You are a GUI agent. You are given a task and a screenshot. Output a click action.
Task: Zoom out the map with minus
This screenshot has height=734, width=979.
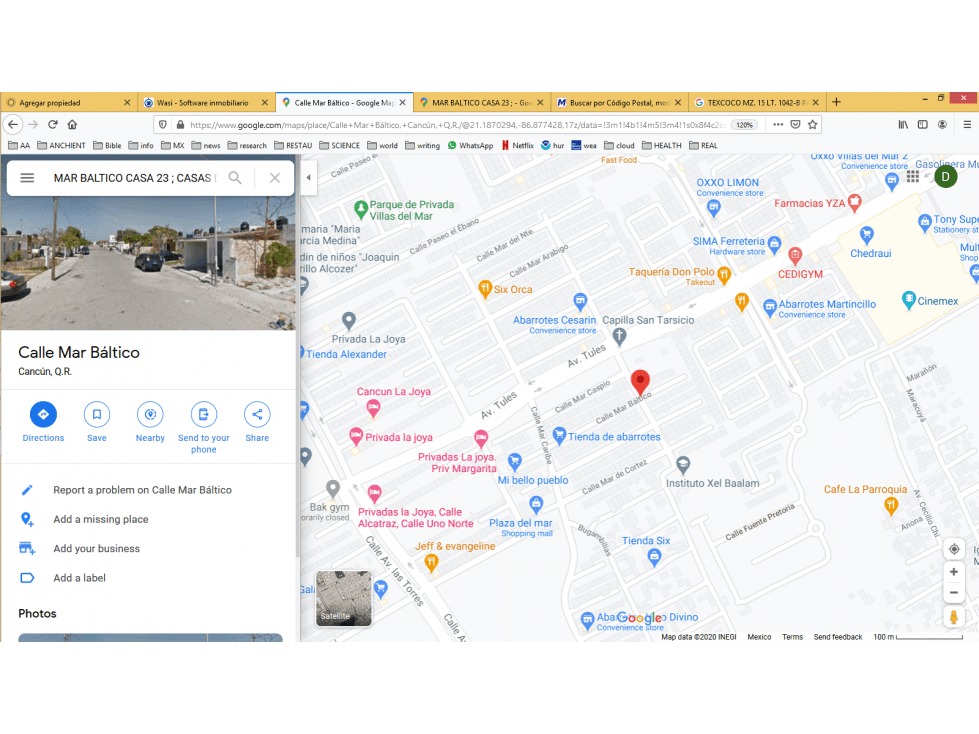(954, 593)
